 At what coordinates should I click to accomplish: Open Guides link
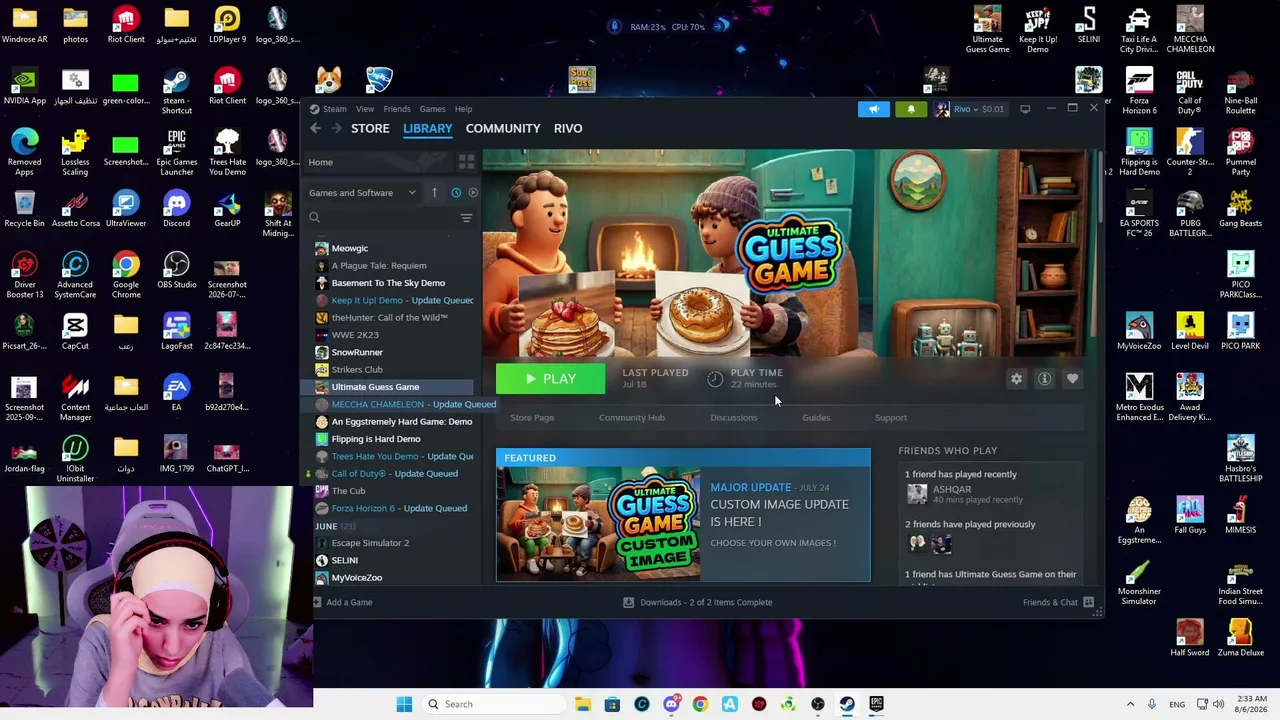[816, 418]
